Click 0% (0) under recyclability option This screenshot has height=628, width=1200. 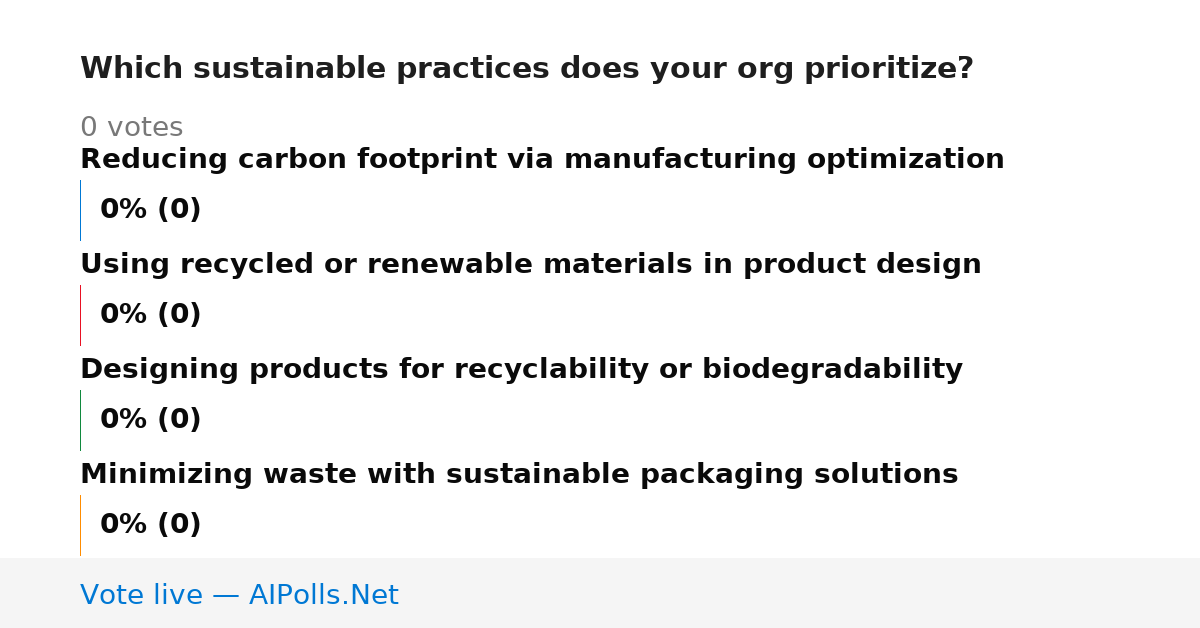[x=151, y=420]
